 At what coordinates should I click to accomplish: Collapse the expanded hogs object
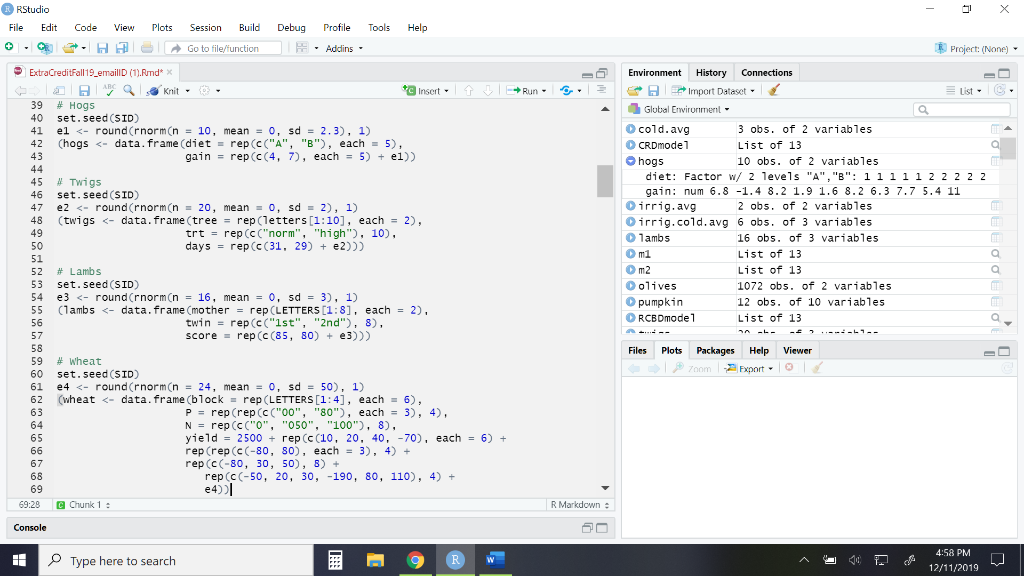coord(630,161)
